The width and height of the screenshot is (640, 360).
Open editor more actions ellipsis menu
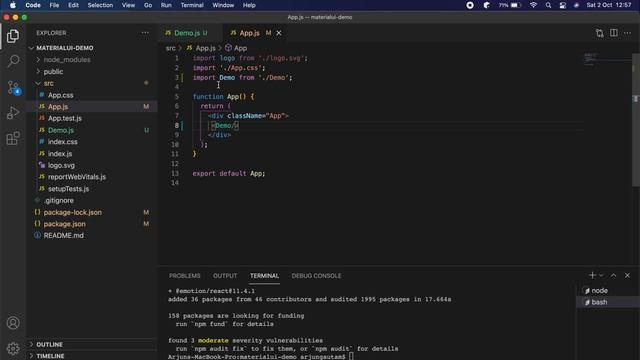coord(627,33)
